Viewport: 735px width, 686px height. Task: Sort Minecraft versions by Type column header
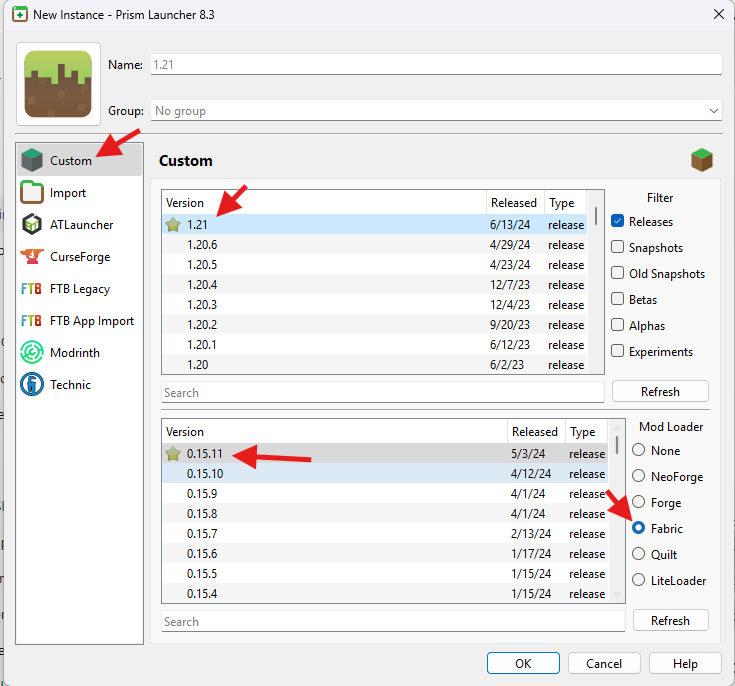(x=565, y=203)
